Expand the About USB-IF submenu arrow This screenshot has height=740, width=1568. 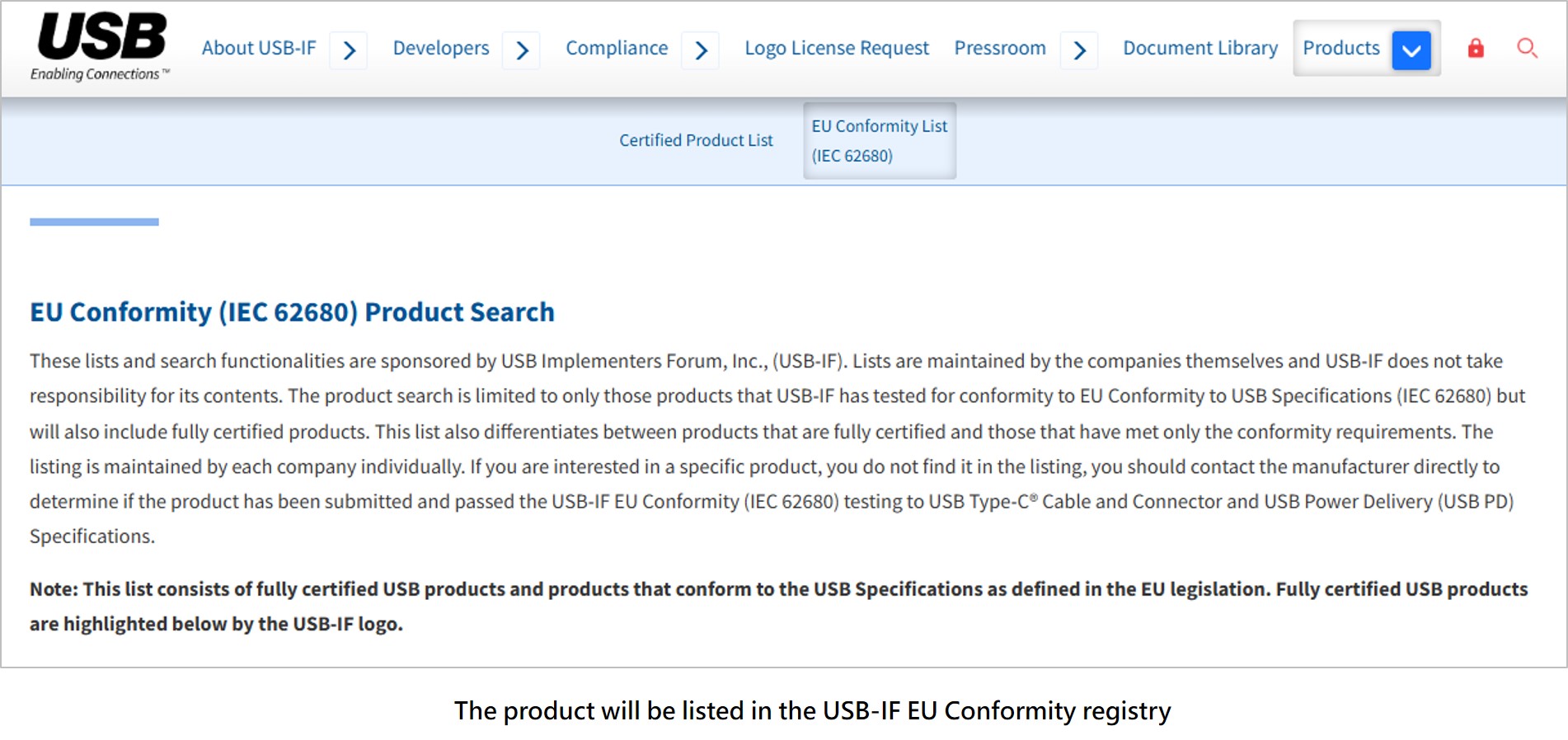click(x=349, y=50)
